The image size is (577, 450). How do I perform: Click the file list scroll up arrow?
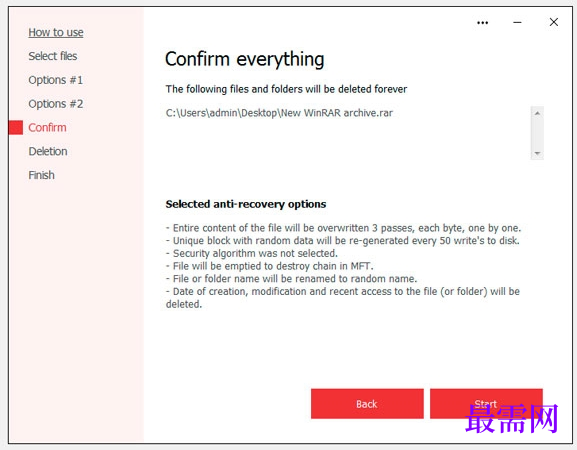537,113
